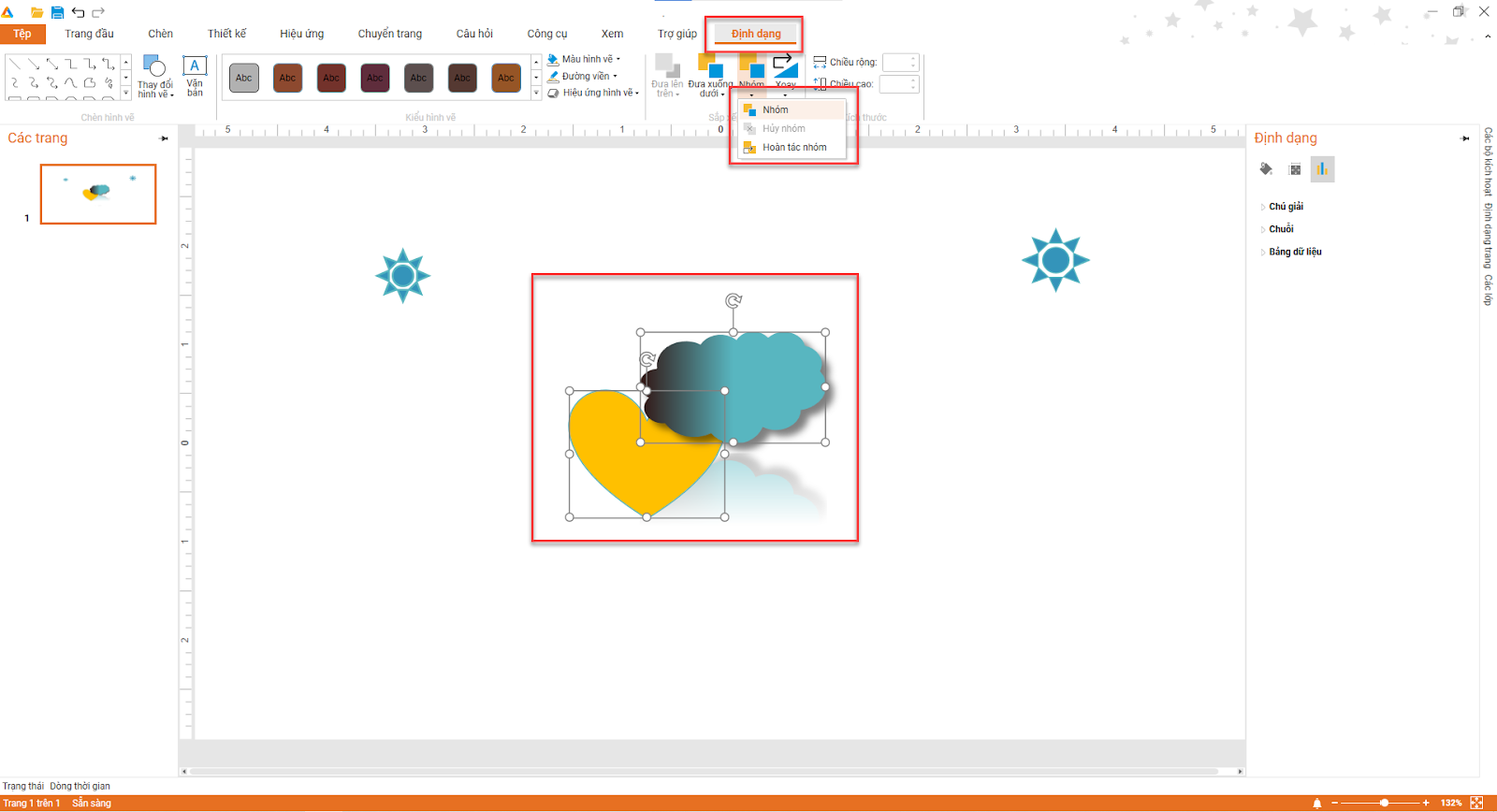Switch to Trạng thái bottom tab
The image size is (1497, 812).
23,786
